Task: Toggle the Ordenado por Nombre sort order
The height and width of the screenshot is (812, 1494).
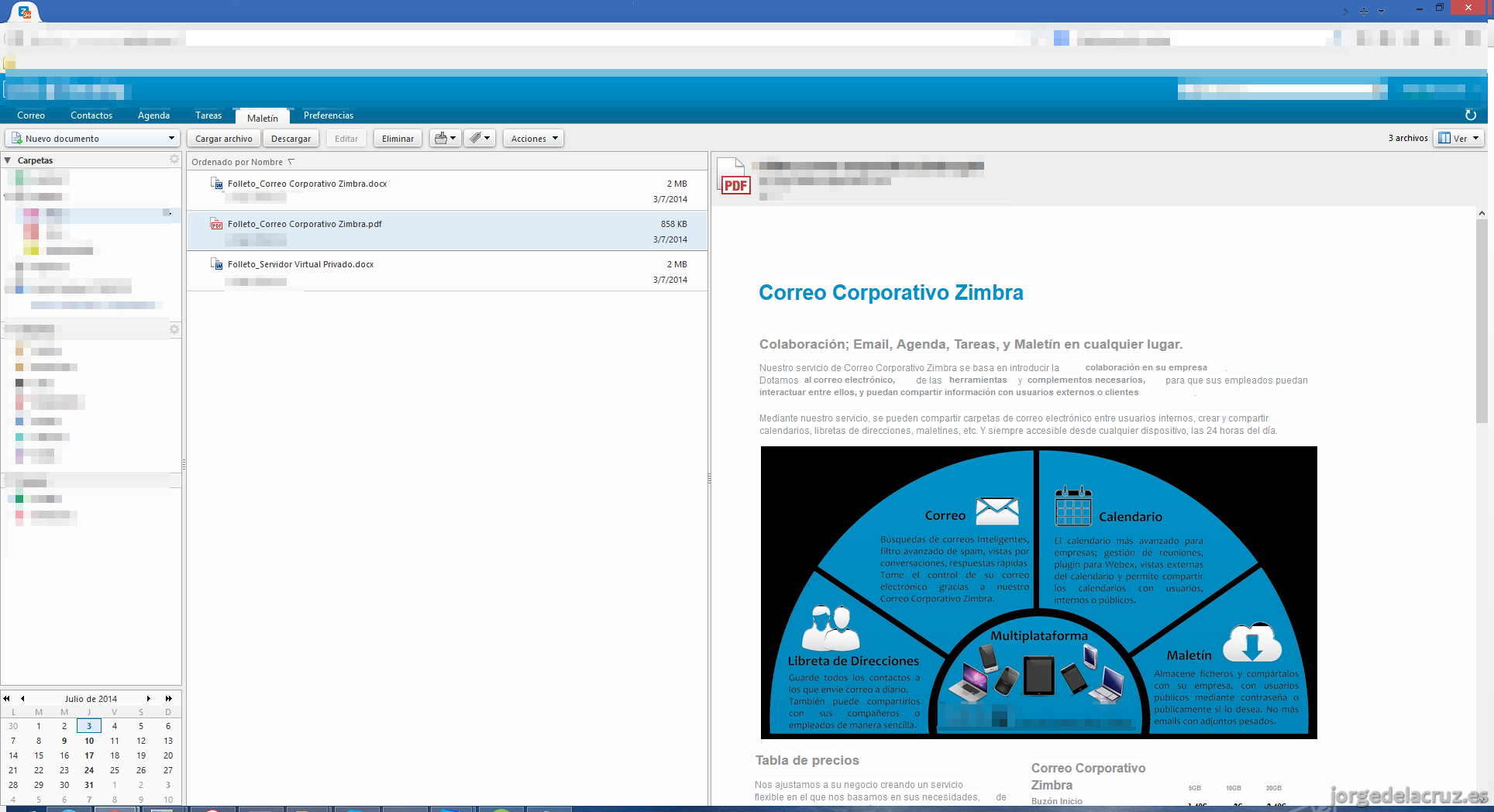Action: pos(243,162)
